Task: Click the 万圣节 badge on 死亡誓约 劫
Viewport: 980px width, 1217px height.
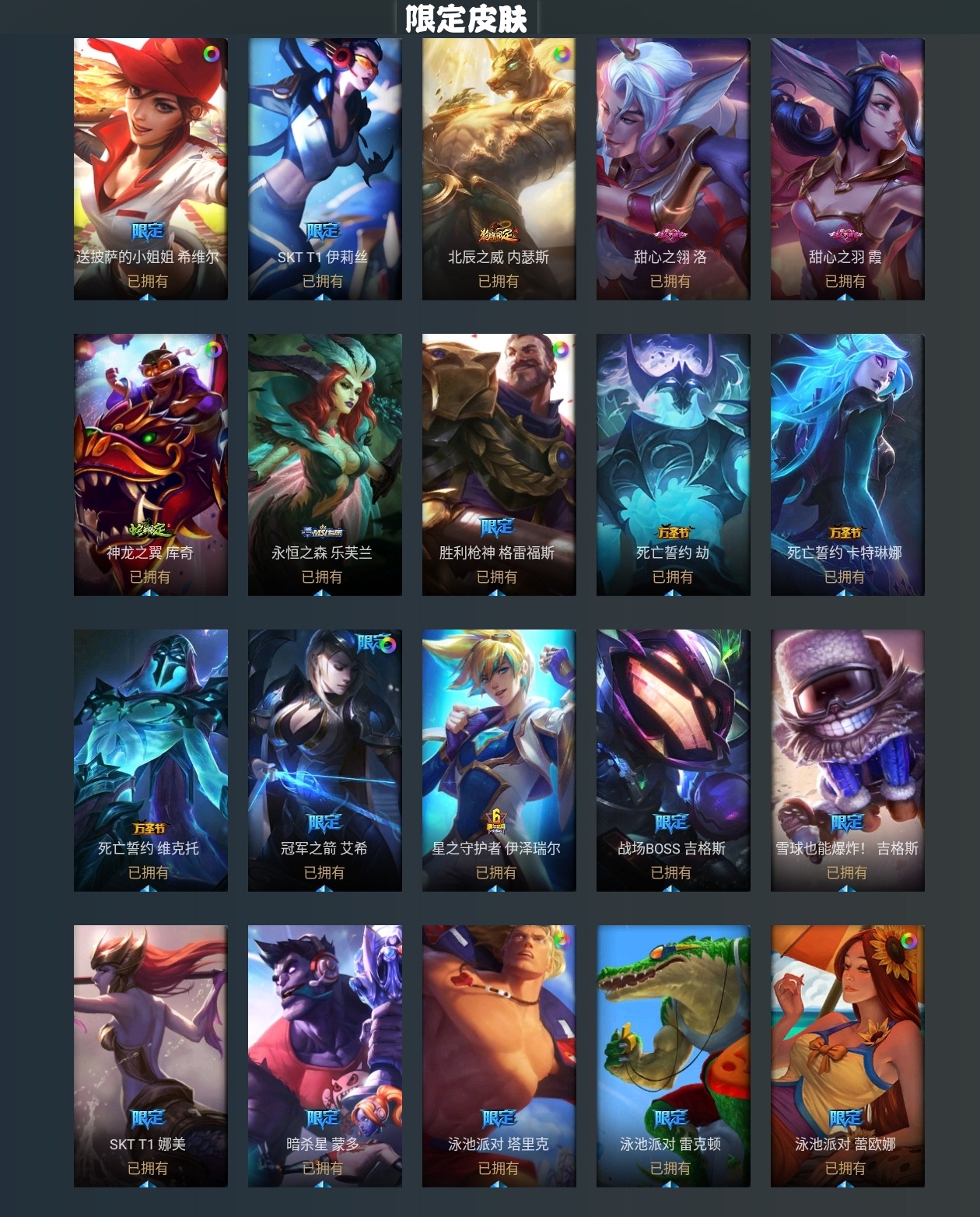Action: (673, 532)
